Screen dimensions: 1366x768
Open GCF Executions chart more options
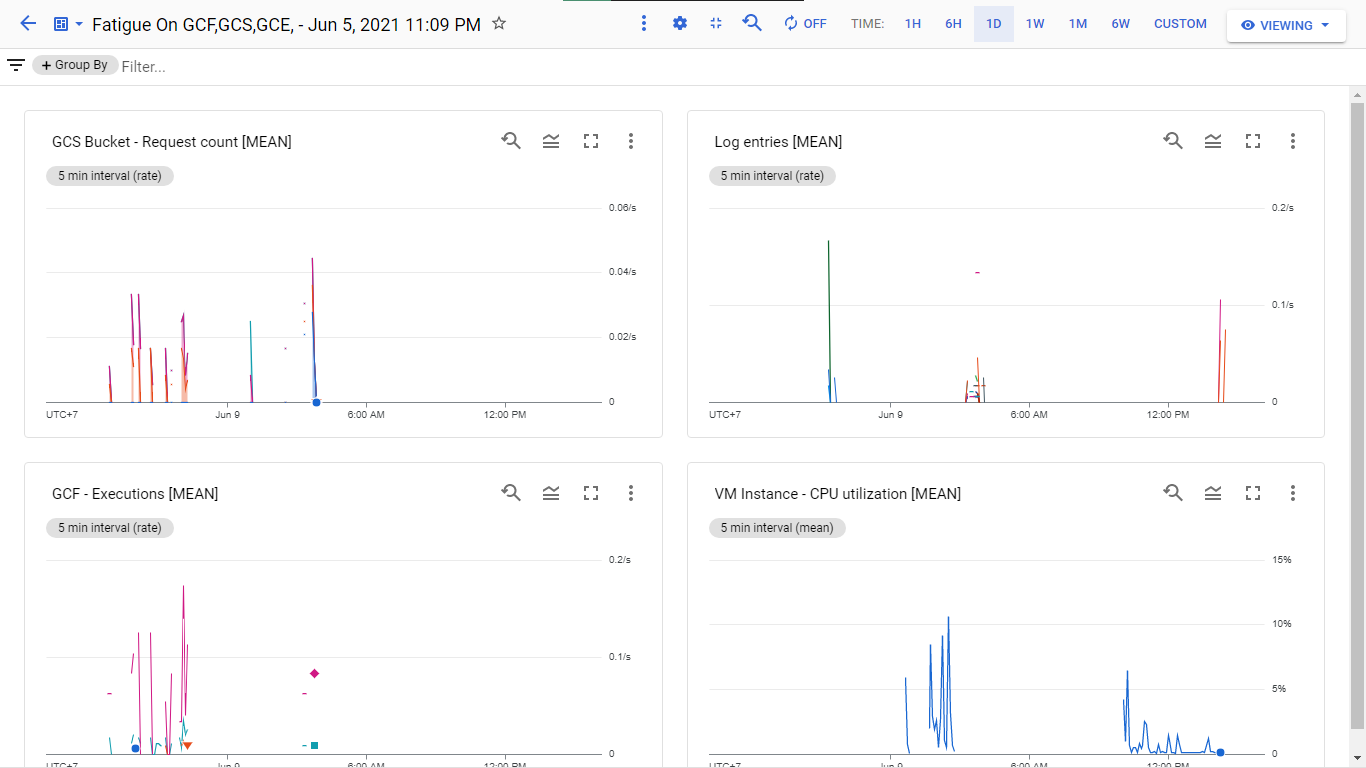click(x=631, y=493)
